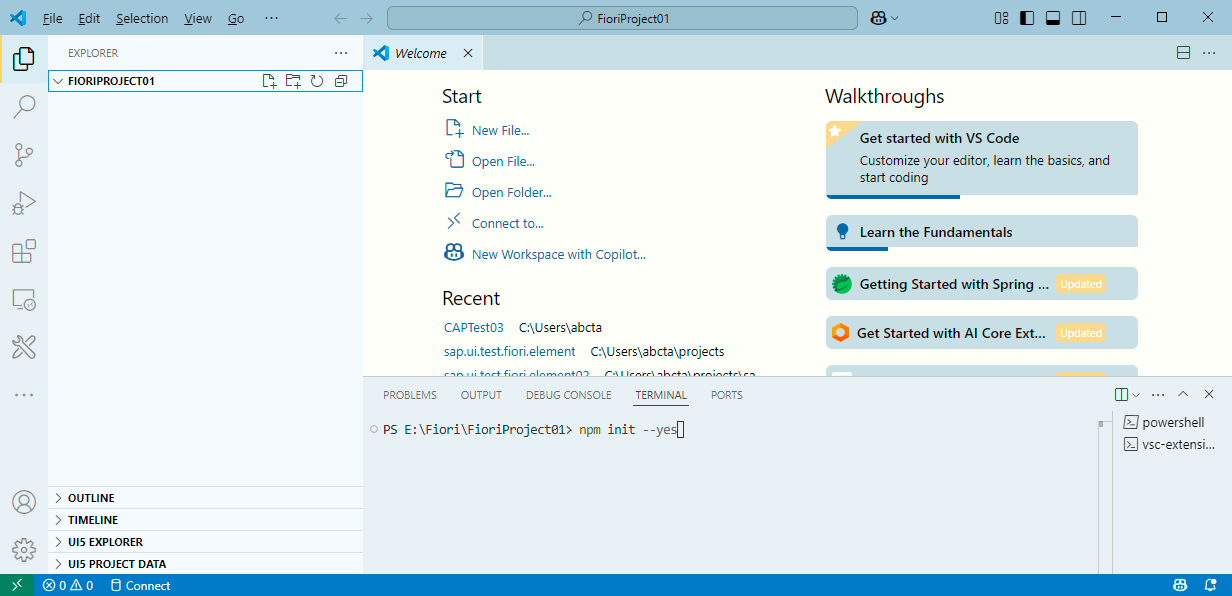Click New Folder icon in FIORIPROJECT01 header
Screen dimensions: 1232x596
pyautogui.click(x=293, y=81)
